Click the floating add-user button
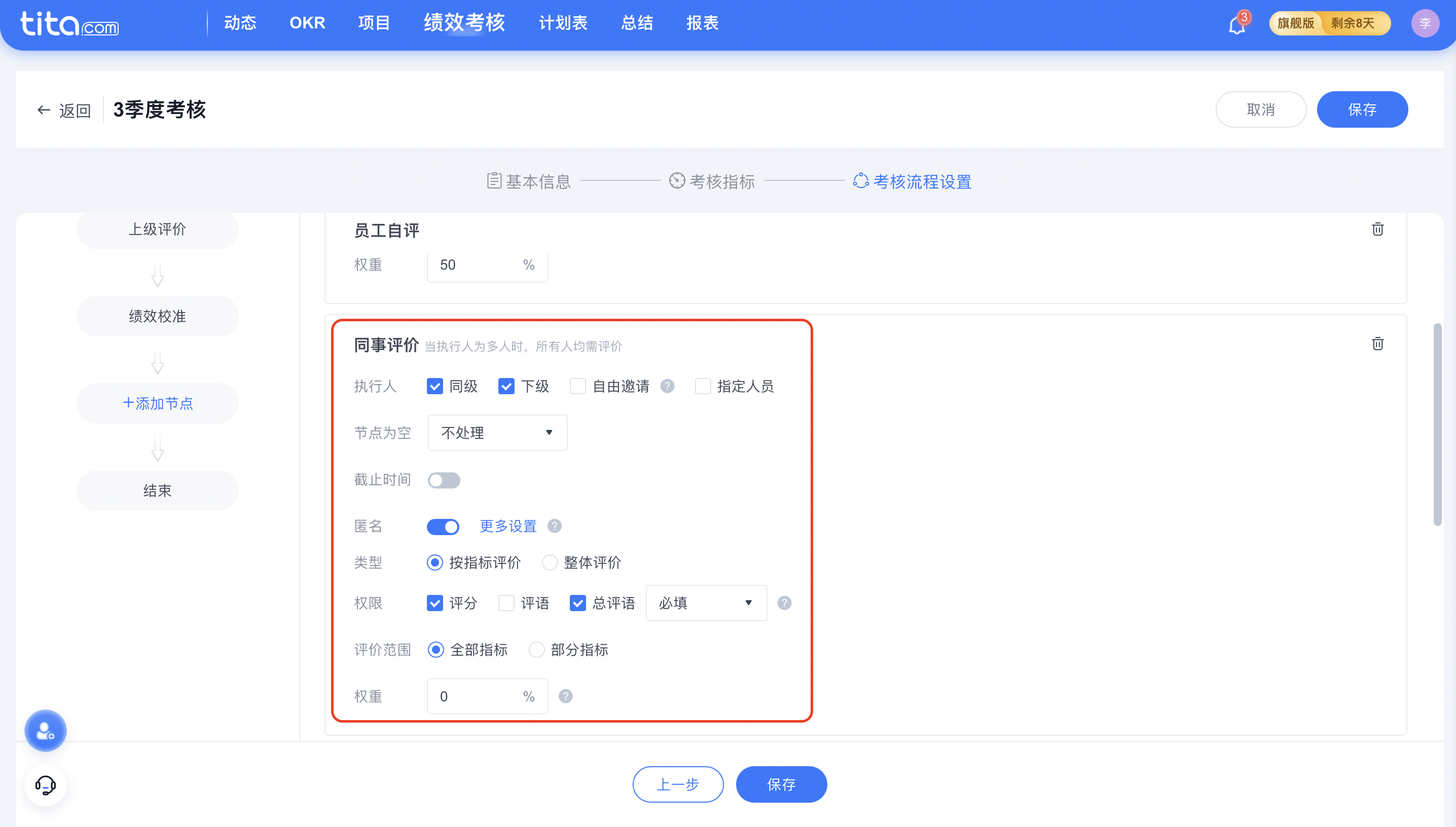Viewport: 1456px width, 827px height. coord(46,730)
